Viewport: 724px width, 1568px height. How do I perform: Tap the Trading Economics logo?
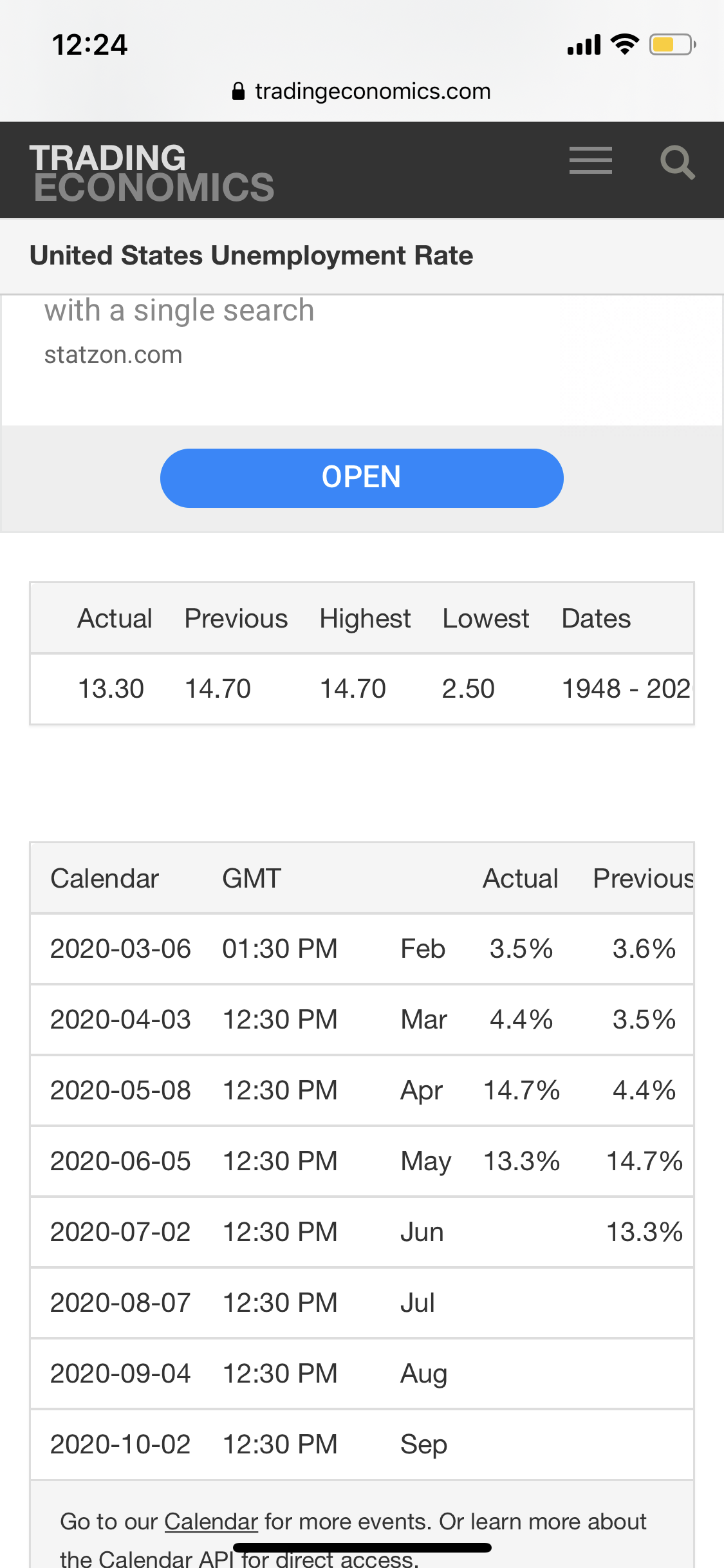click(152, 172)
